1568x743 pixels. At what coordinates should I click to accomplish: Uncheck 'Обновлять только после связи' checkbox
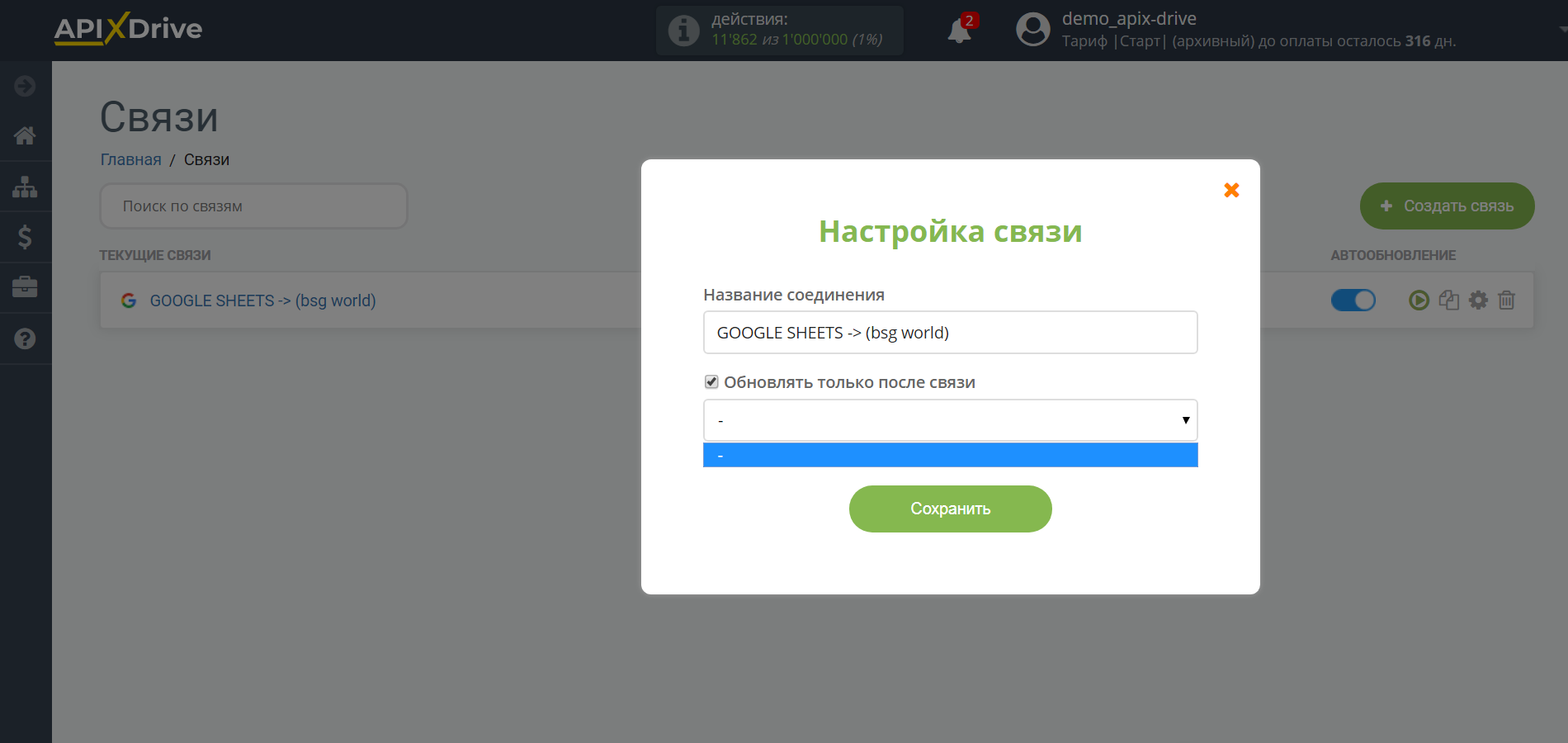point(711,381)
